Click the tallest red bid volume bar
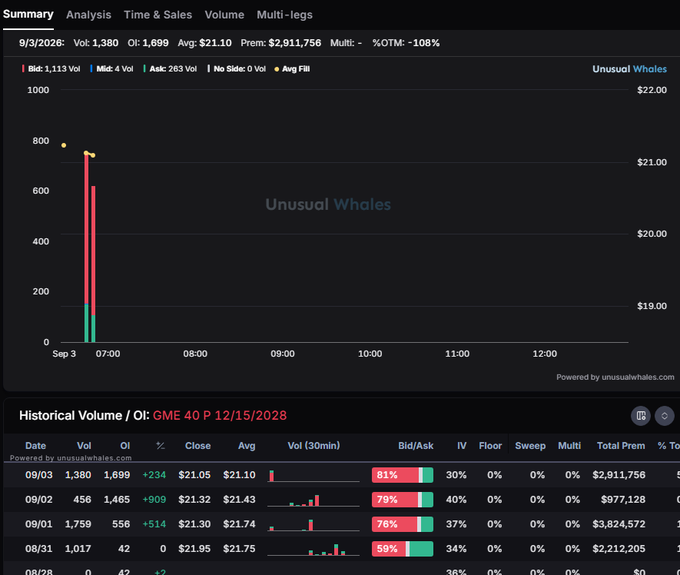Viewport: 680px width, 575px height. (86, 229)
